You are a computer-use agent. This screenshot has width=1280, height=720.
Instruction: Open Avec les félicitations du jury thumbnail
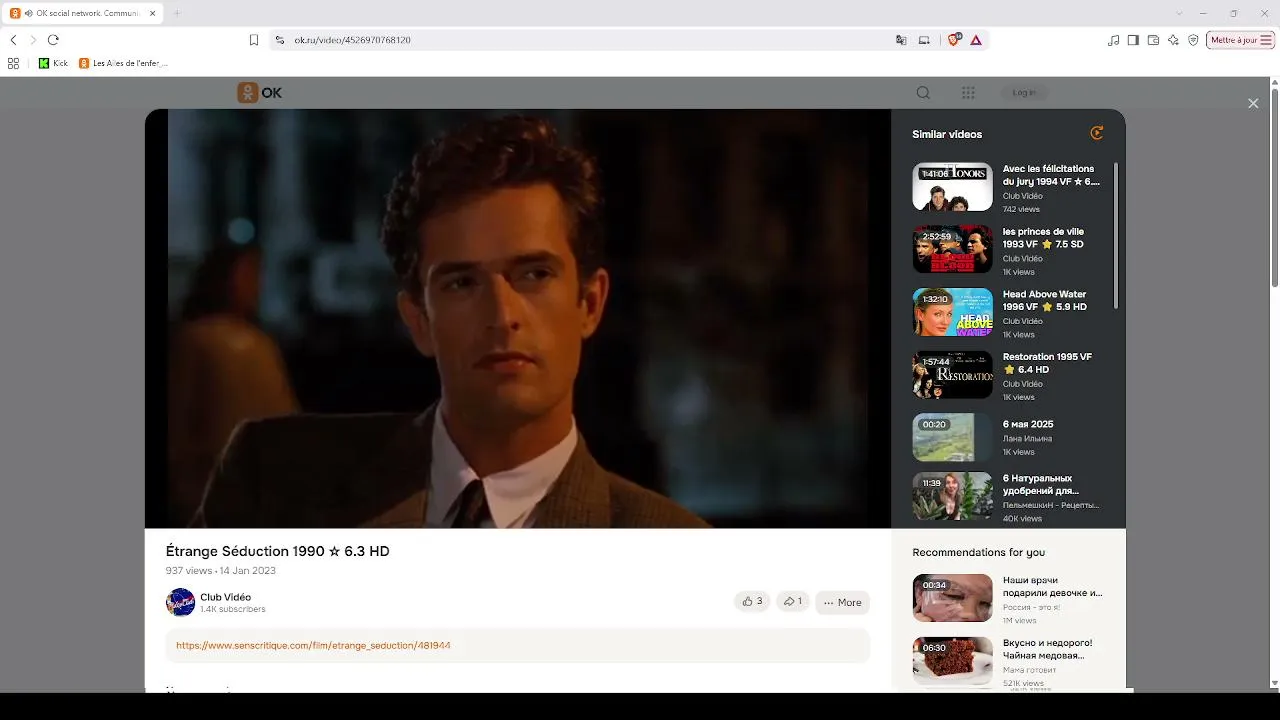[952, 187]
